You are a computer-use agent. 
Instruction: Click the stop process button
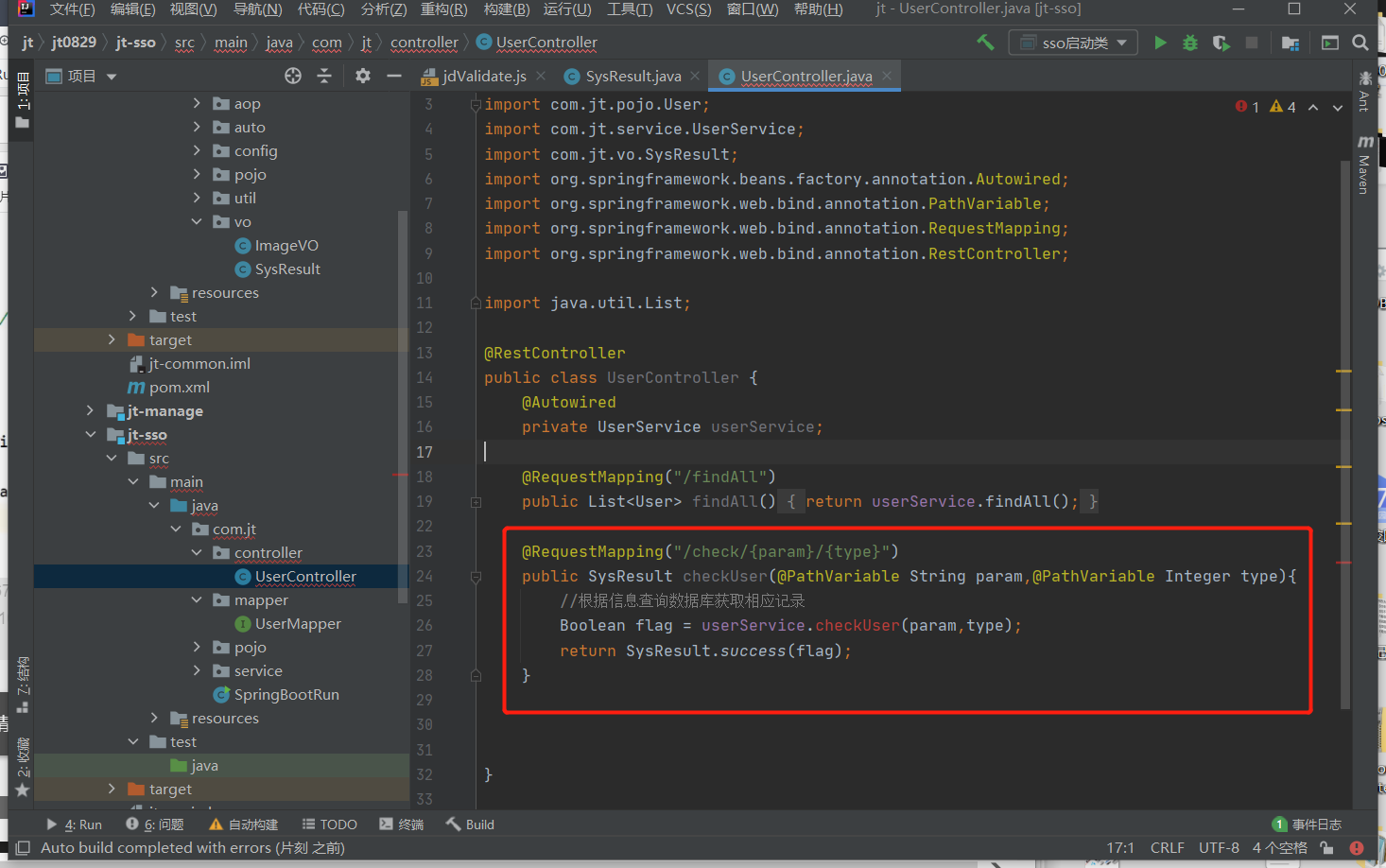[1252, 43]
